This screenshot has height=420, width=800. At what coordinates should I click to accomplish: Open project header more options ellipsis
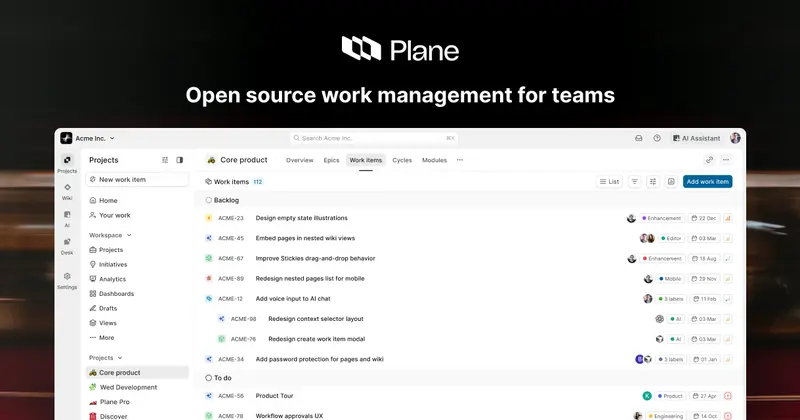pyautogui.click(x=726, y=160)
